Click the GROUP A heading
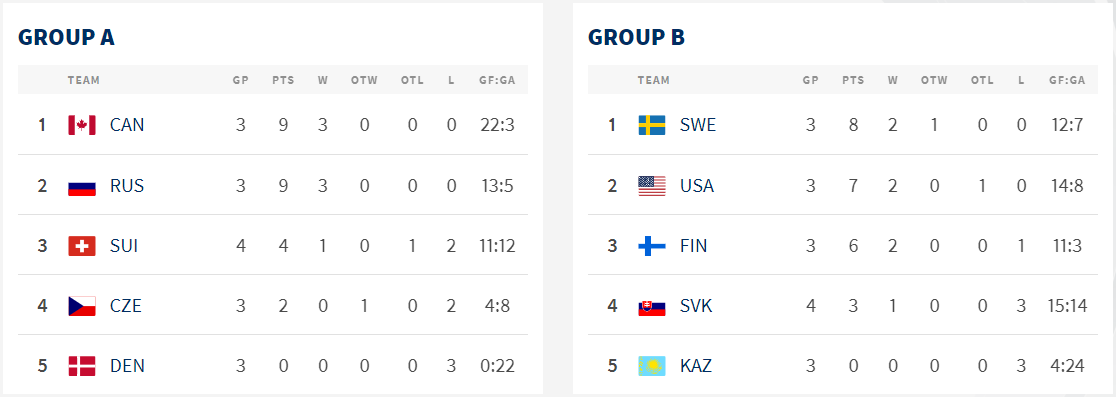 point(66,37)
